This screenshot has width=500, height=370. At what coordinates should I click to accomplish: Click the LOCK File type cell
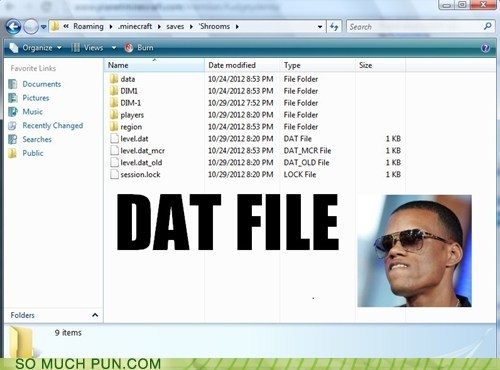click(300, 175)
